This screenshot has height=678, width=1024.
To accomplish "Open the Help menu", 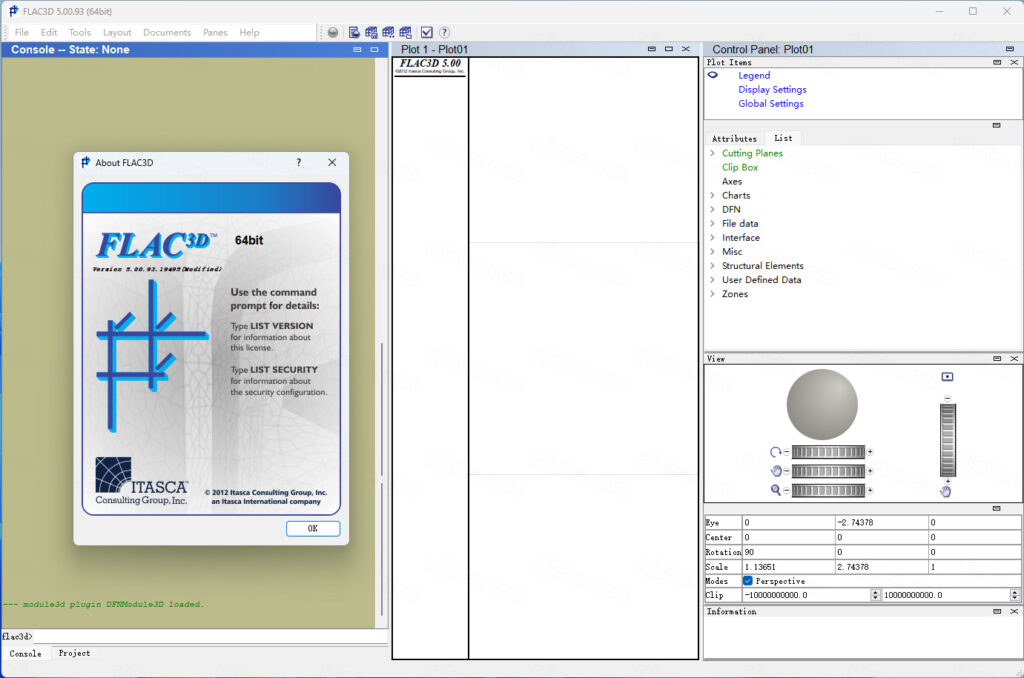I will point(249,32).
